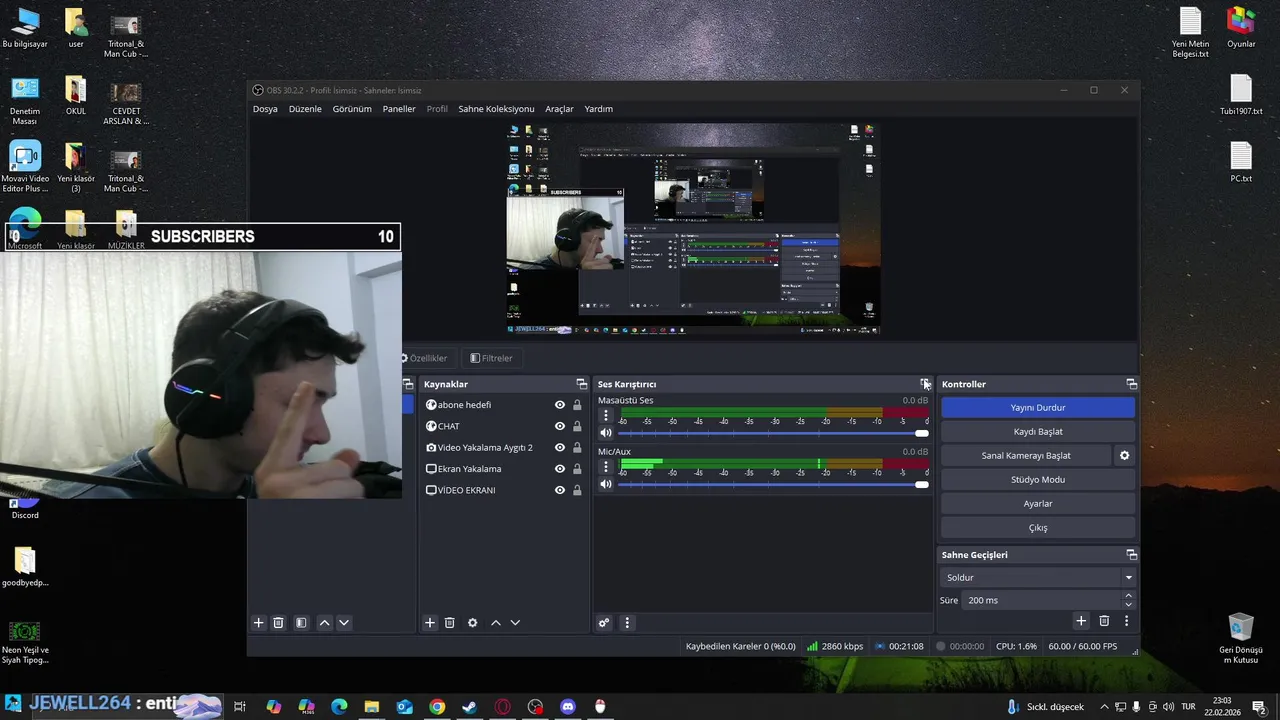1280x720 pixels.
Task: Click the add source plus icon in Kaynaklar
Action: 430,623
